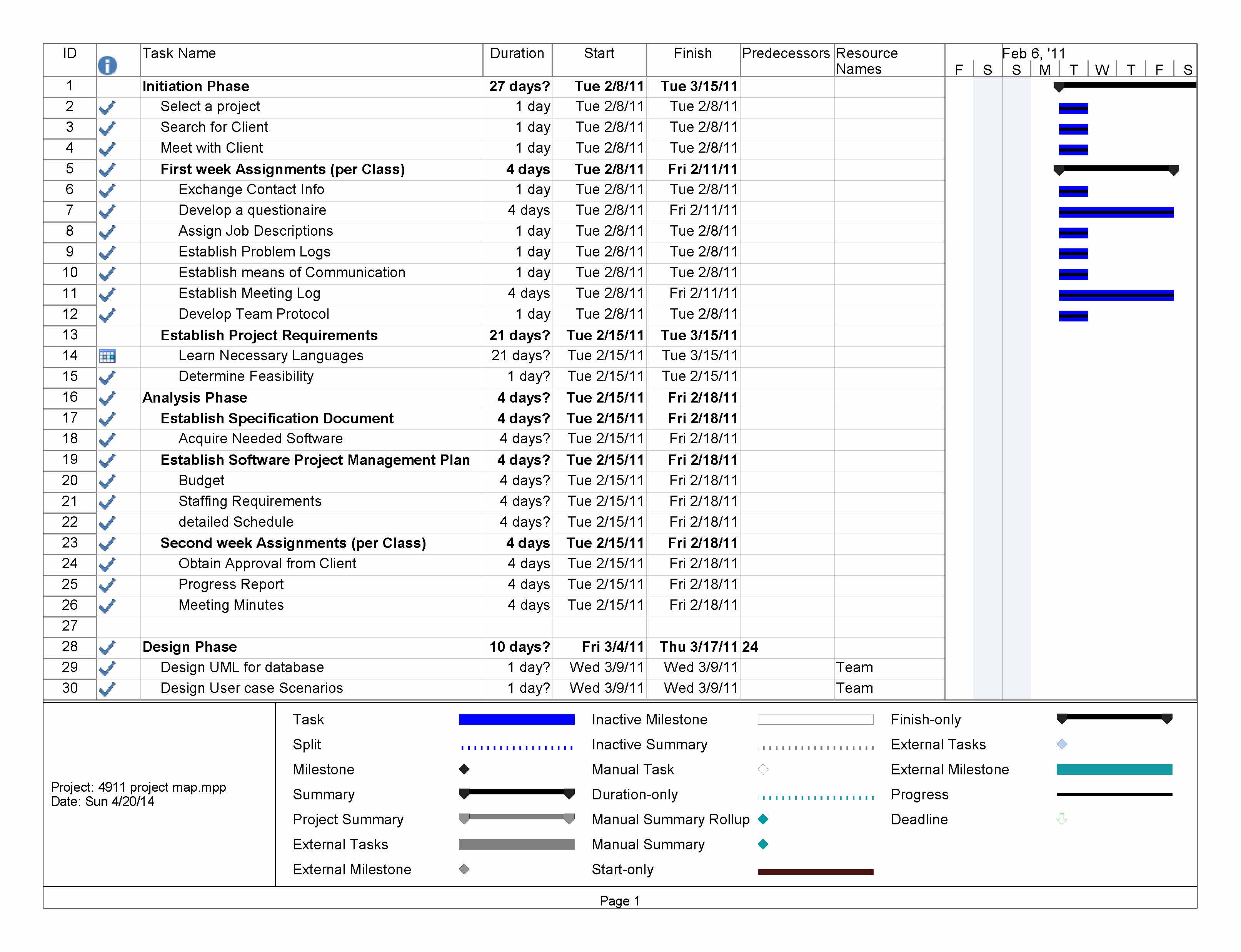This screenshot has width=1241, height=952.
Task: Click the checkmark next to Meeting Minutes
Action: 107,606
